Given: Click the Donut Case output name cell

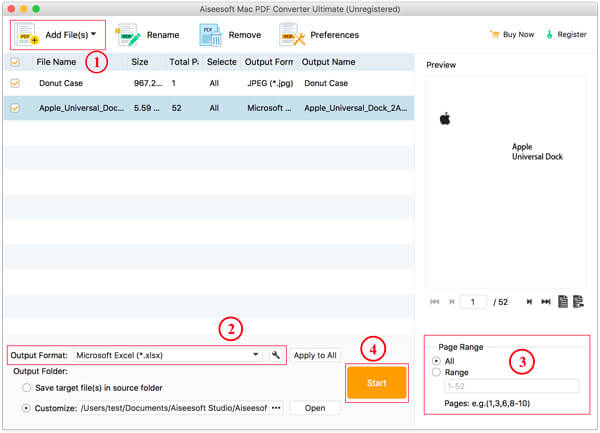Looking at the screenshot, I should (x=326, y=83).
